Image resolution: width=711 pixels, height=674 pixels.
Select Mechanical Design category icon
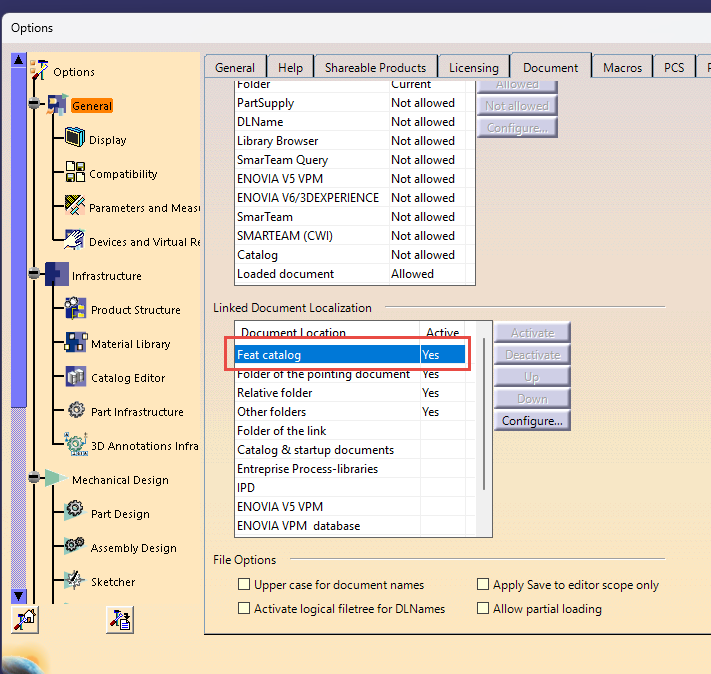pos(56,478)
